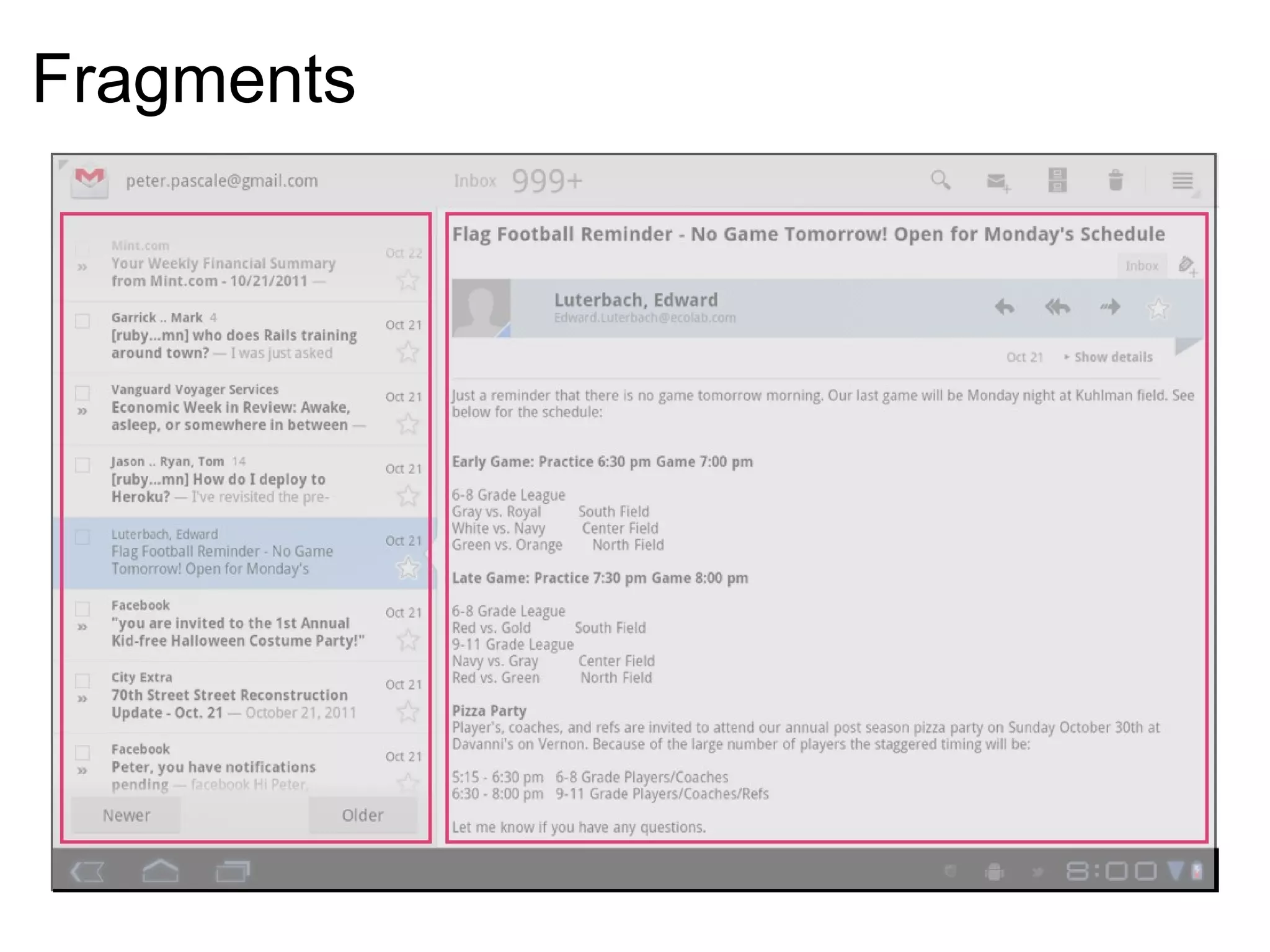This screenshot has height=952, width=1270.
Task: Select the Vanguard Voyager Services checkbox
Action: tap(82, 393)
